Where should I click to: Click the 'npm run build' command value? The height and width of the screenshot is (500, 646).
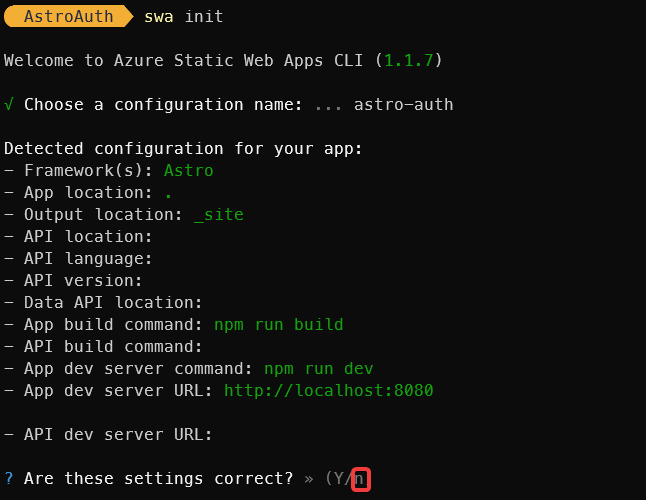coord(279,325)
